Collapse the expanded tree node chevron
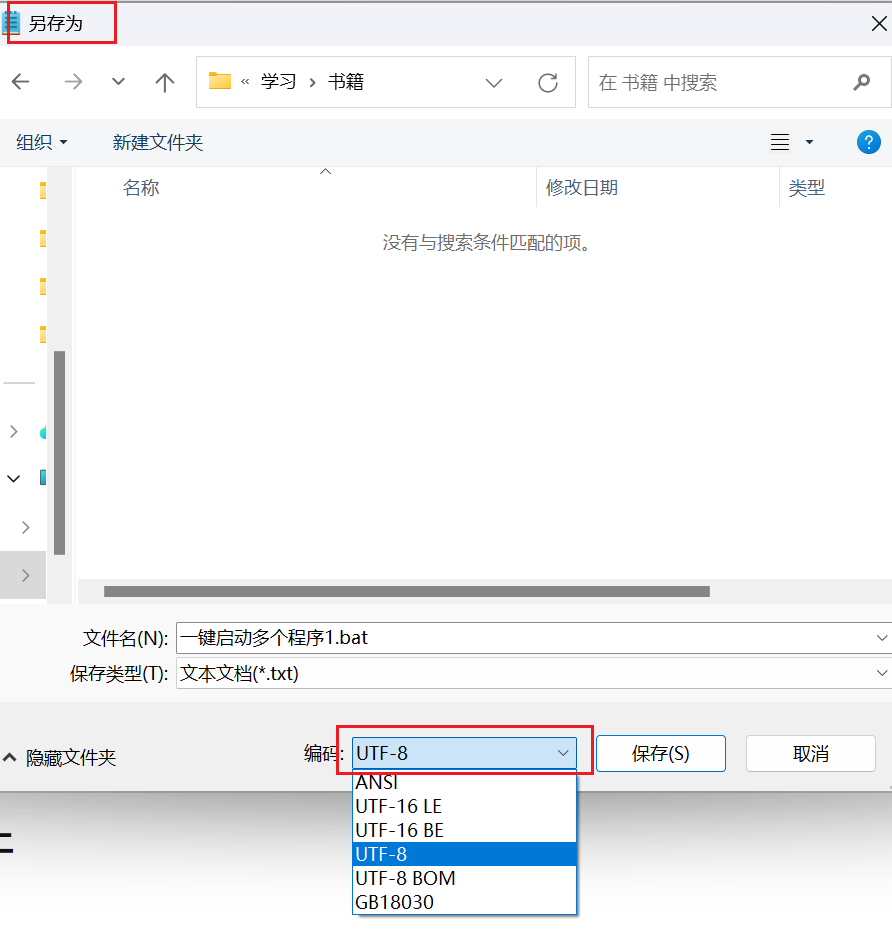Screen dimensions: 892x935 pyautogui.click(x=14, y=478)
